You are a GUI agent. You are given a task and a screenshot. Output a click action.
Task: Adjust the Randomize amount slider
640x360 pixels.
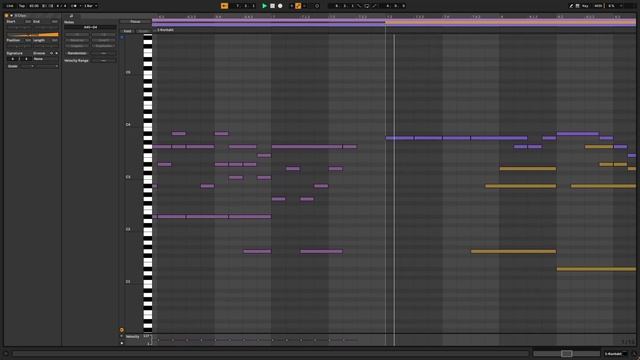104,53
